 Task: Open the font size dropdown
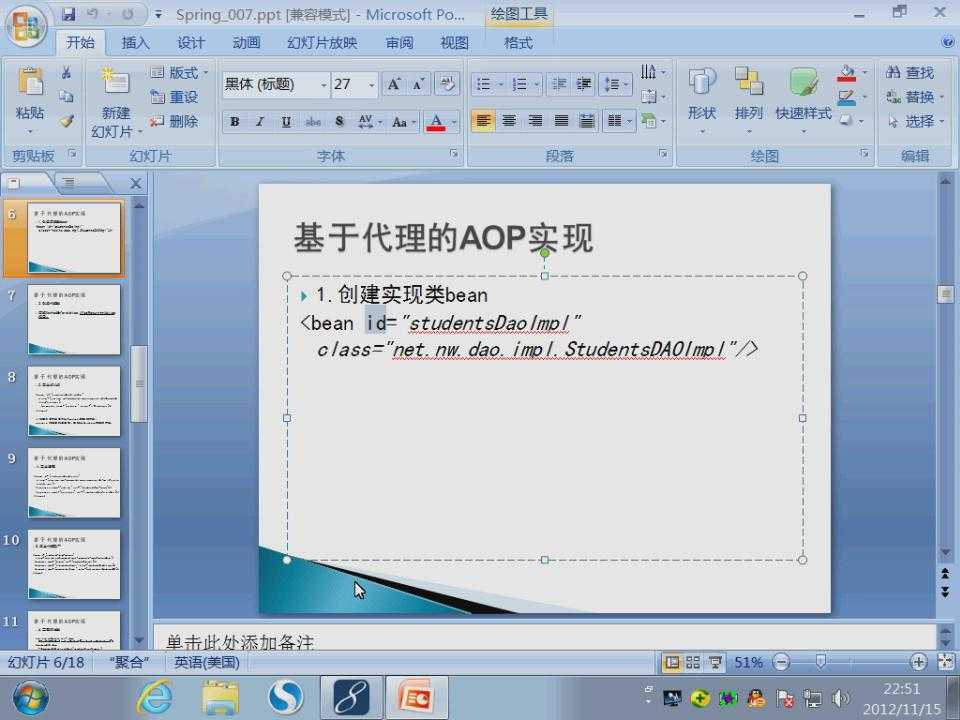click(x=372, y=84)
